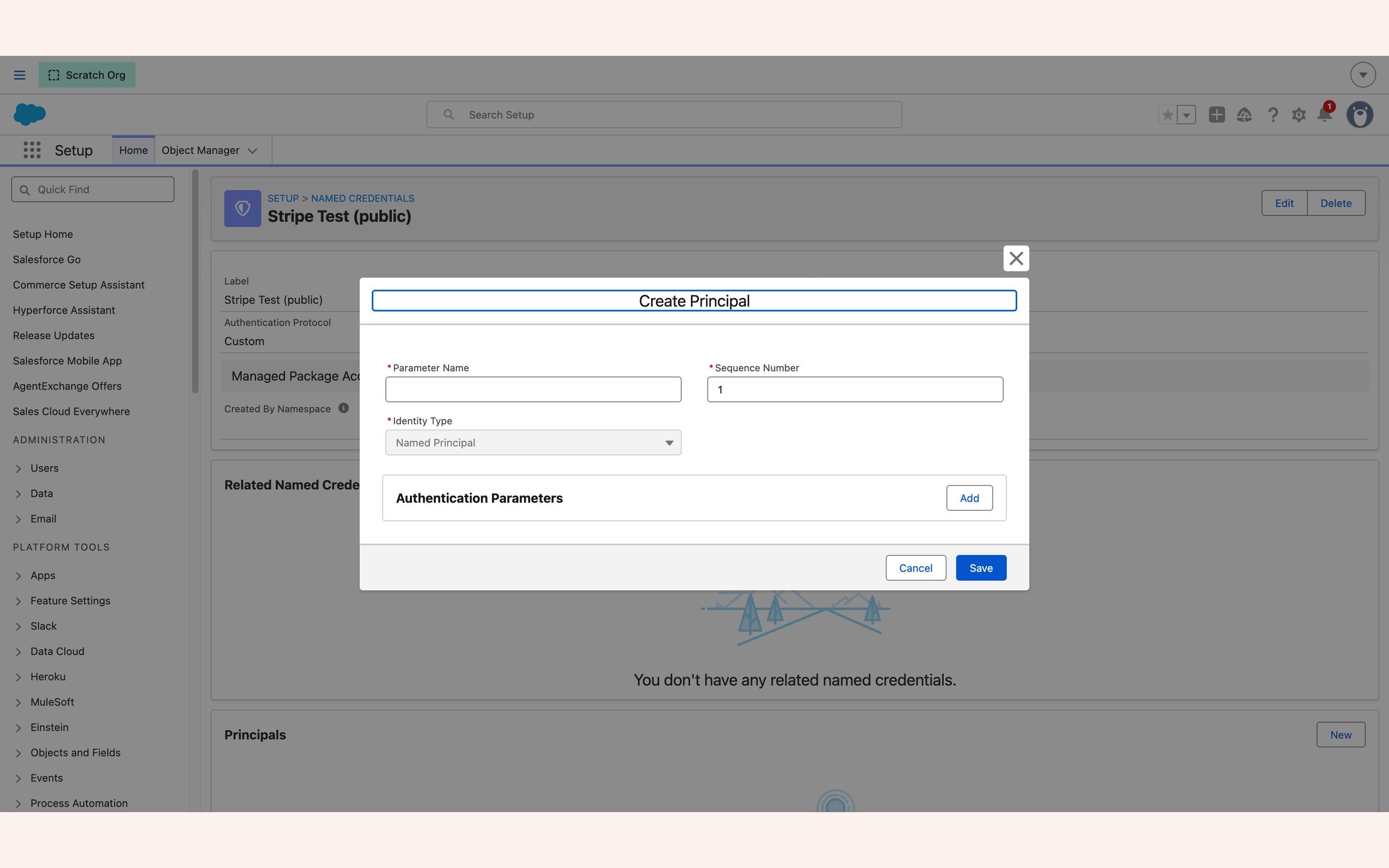Open Commerce Setup Assistant
This screenshot has height=868, width=1389.
coord(79,285)
